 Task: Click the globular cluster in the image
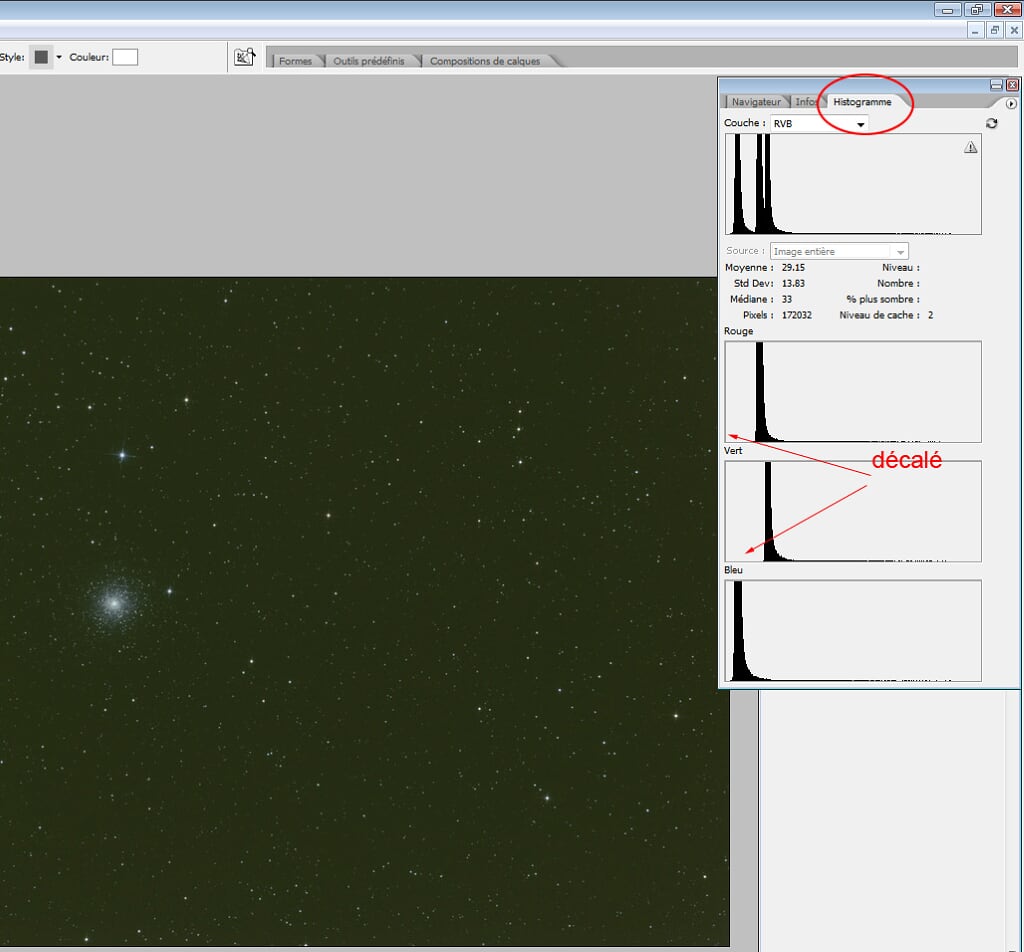pyautogui.click(x=114, y=603)
